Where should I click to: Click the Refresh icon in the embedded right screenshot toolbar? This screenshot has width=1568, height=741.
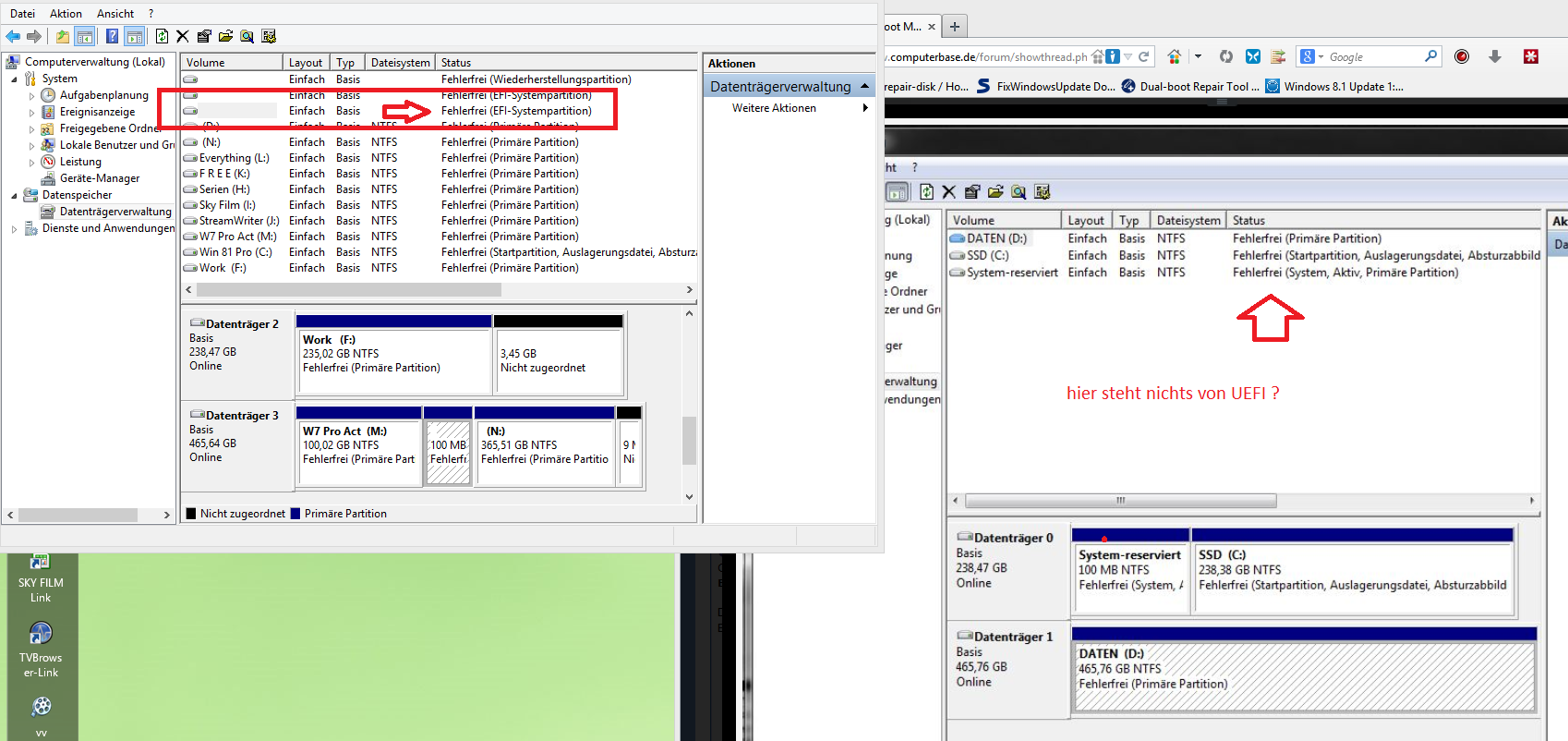click(x=926, y=192)
